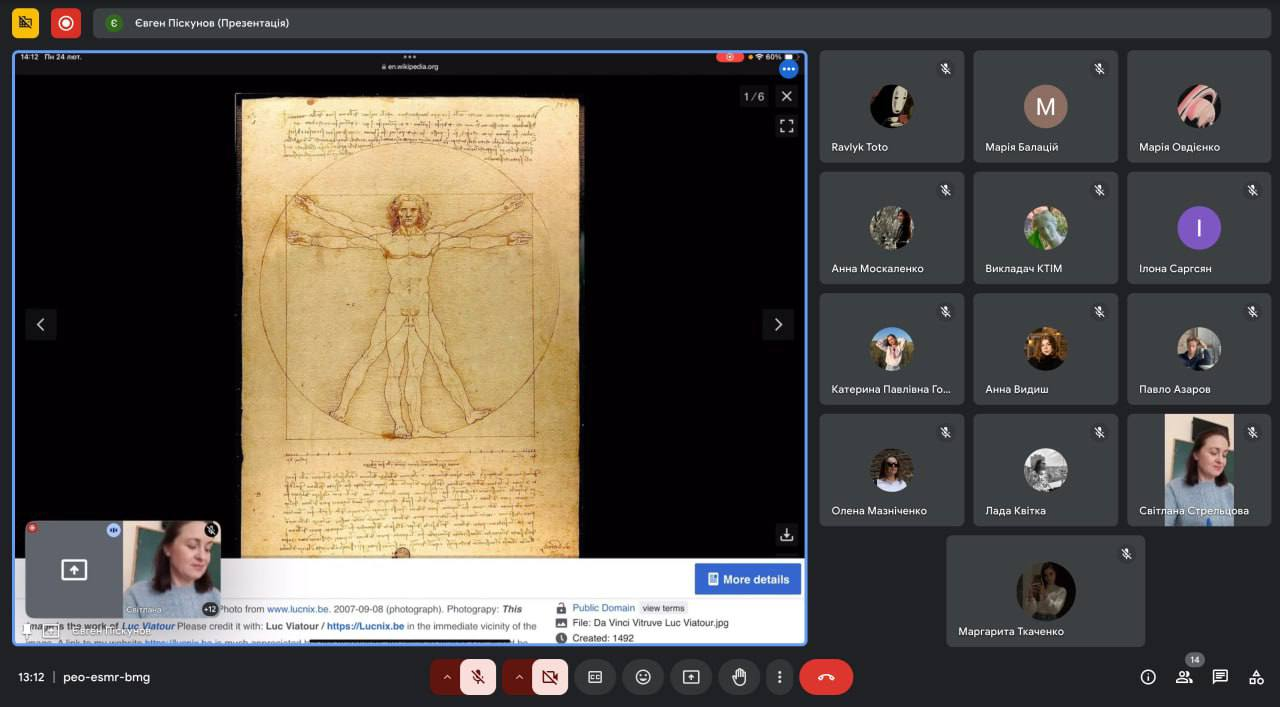The image size is (1280, 707).
Task: Select Марія Овдієнко participant avatar
Action: pyautogui.click(x=1199, y=106)
